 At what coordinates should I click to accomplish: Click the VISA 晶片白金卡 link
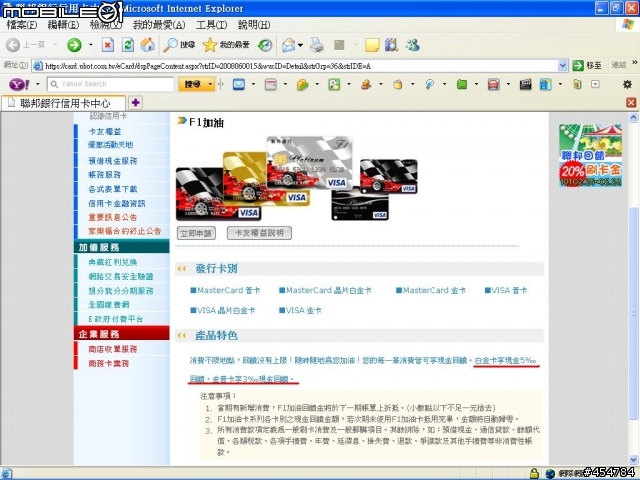(223, 311)
